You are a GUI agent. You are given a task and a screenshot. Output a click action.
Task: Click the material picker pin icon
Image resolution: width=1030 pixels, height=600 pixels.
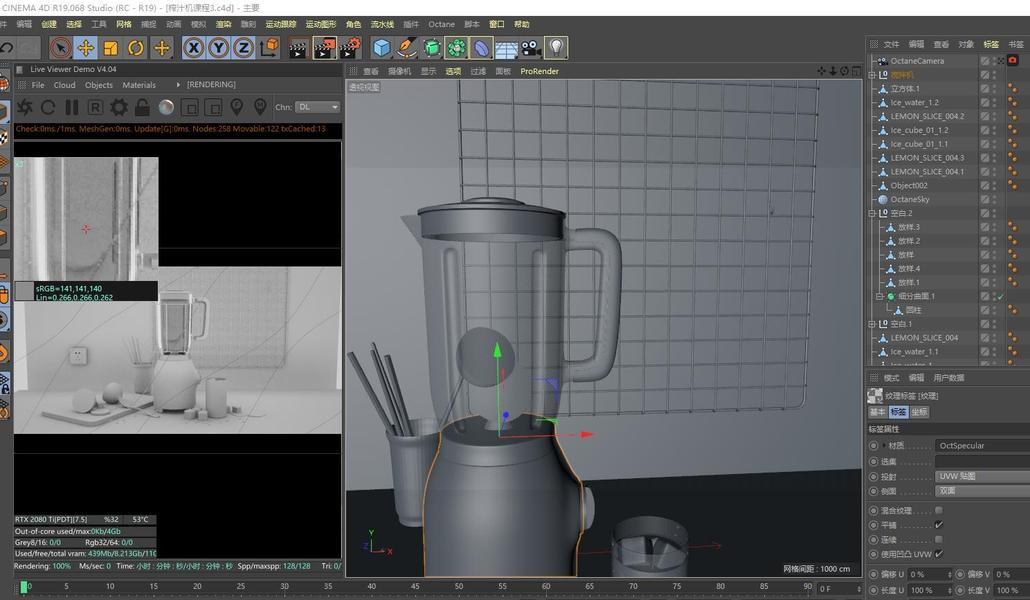260,106
